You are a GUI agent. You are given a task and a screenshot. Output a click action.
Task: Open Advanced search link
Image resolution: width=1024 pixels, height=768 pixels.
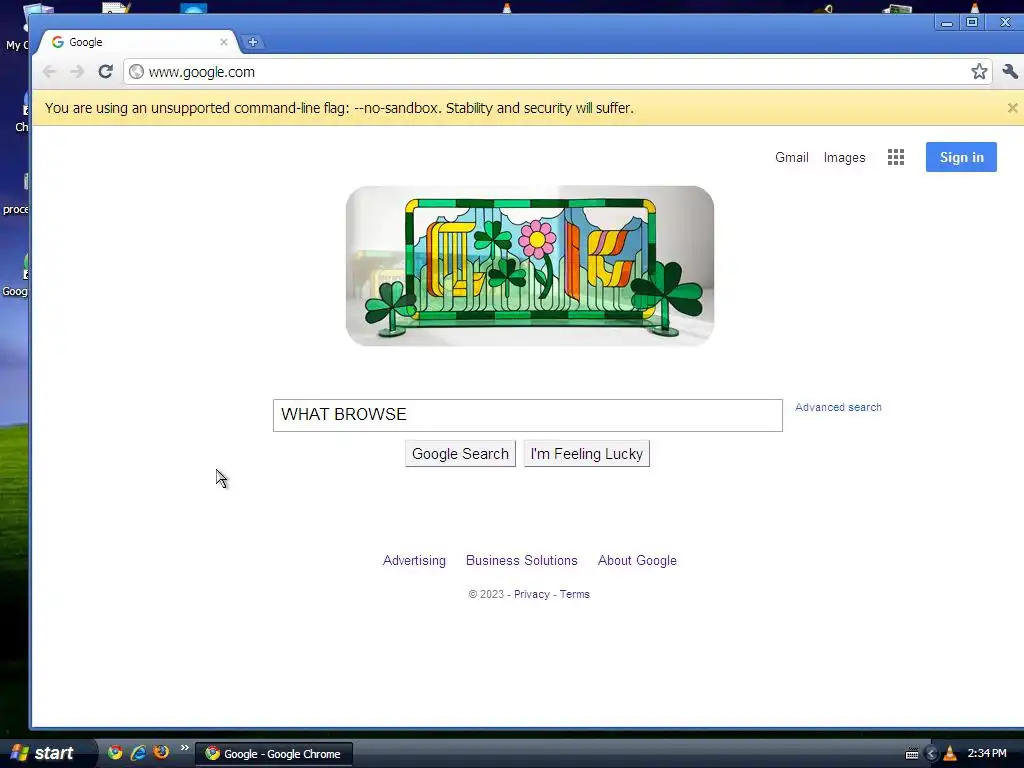click(838, 407)
